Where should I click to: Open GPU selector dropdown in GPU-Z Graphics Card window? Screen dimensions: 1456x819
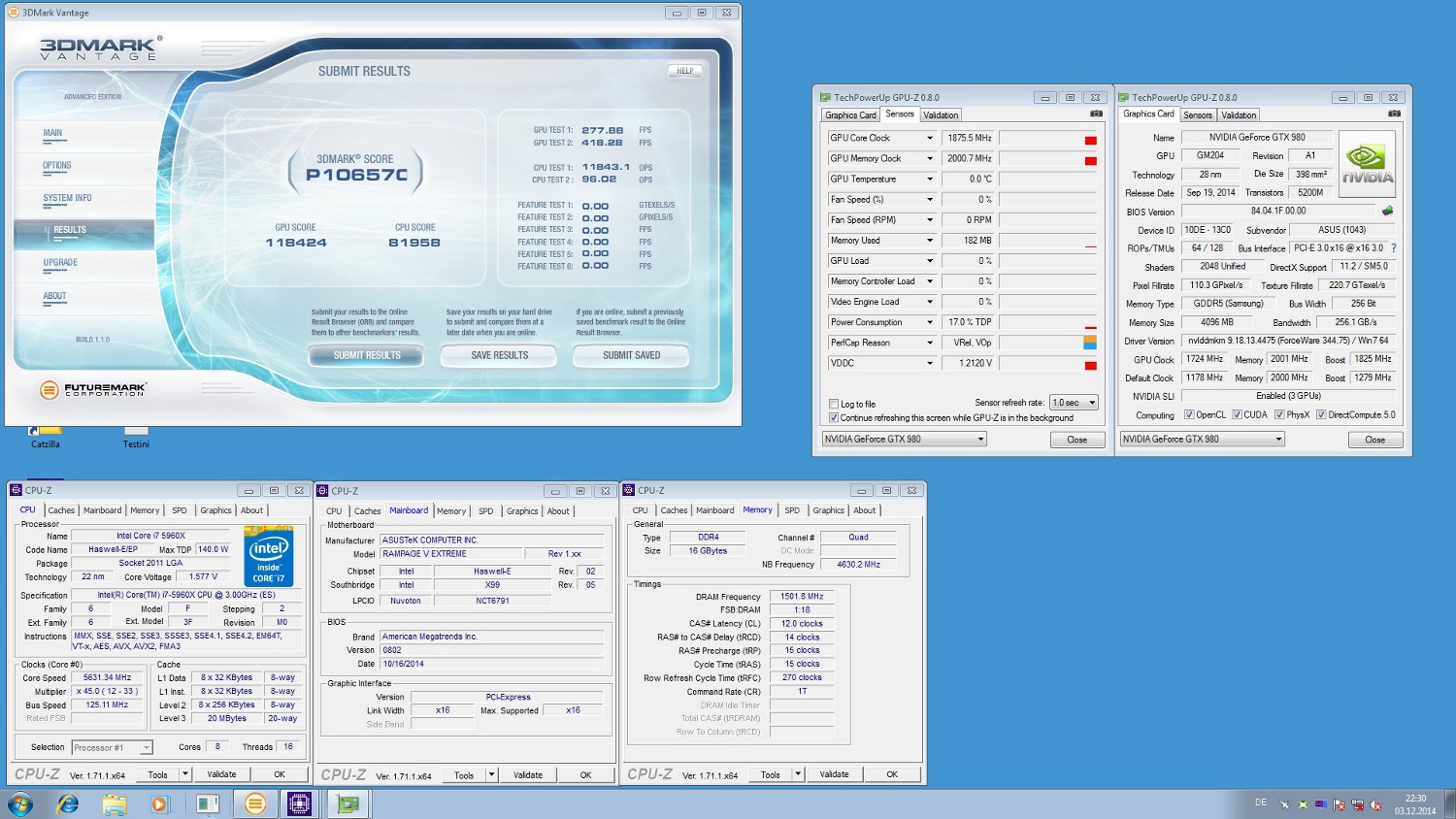coord(1202,440)
